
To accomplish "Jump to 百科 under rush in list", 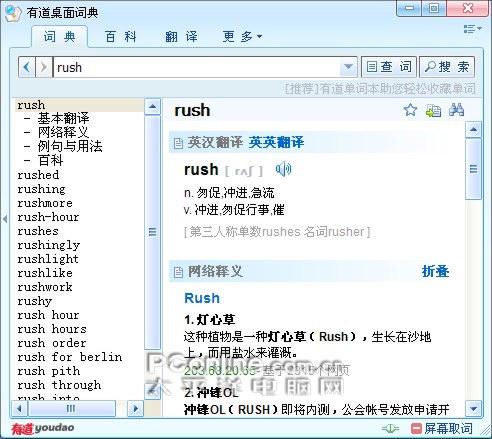I will point(50,160).
